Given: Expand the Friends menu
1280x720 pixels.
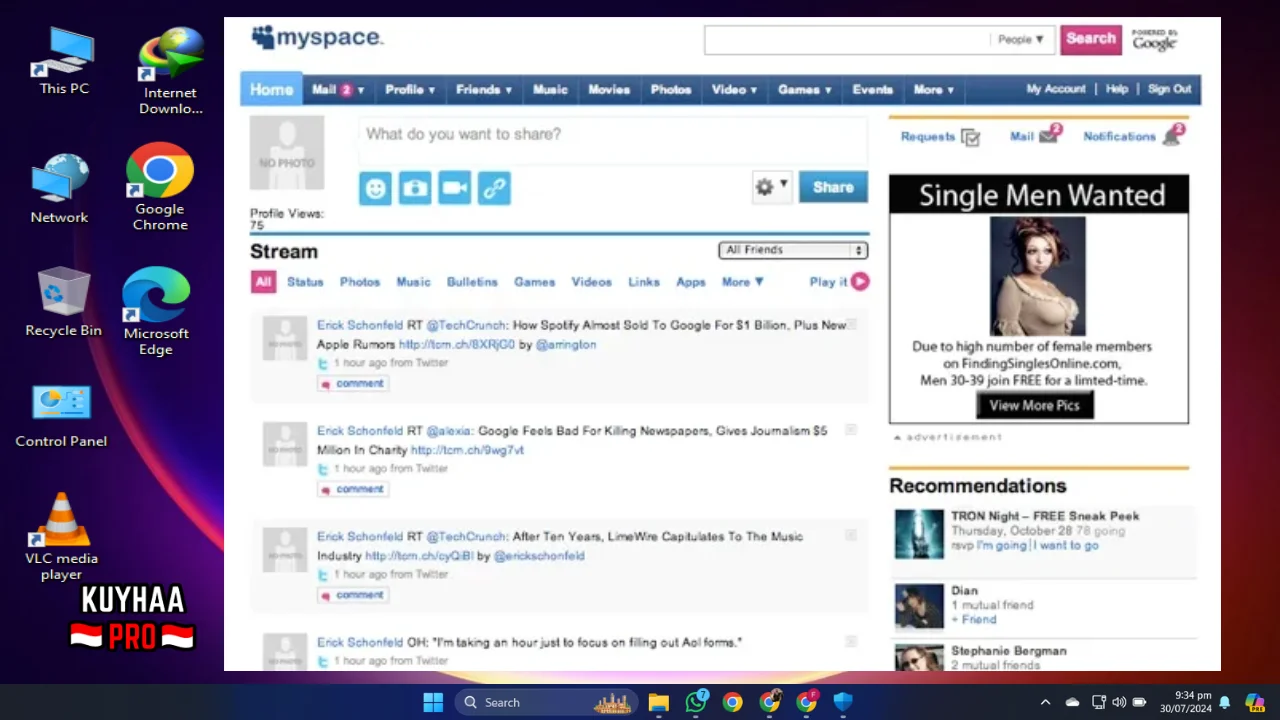Looking at the screenshot, I should point(484,89).
